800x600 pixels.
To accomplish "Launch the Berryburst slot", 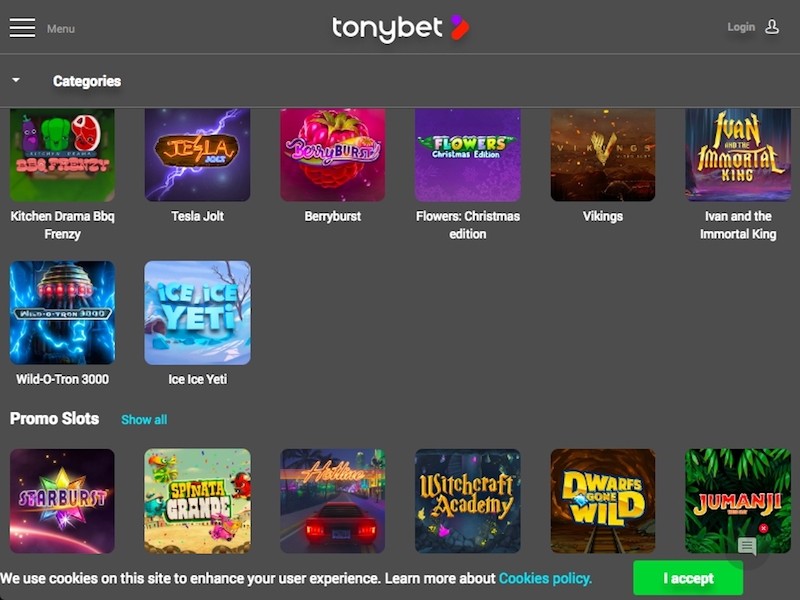I will pyautogui.click(x=333, y=155).
